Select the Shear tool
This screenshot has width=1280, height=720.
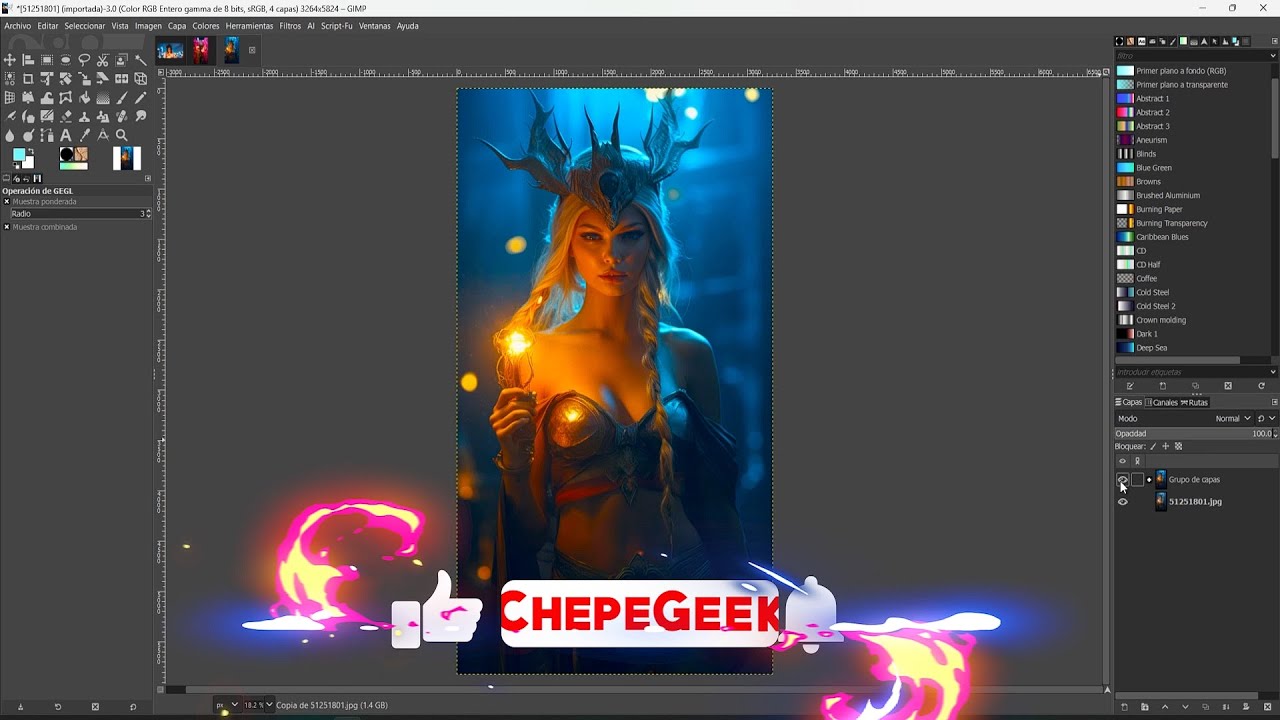[x=103, y=78]
